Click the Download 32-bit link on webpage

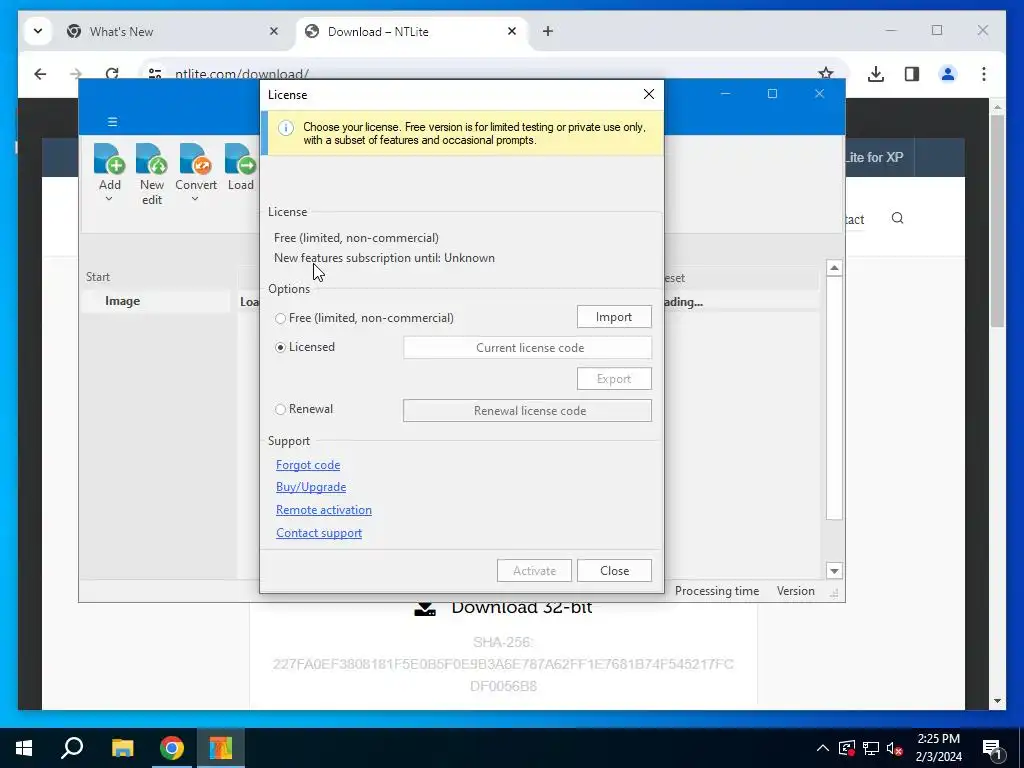503,608
